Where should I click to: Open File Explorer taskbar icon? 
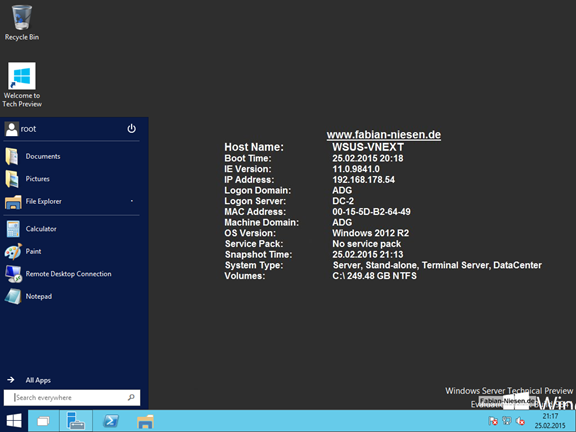[145, 421]
